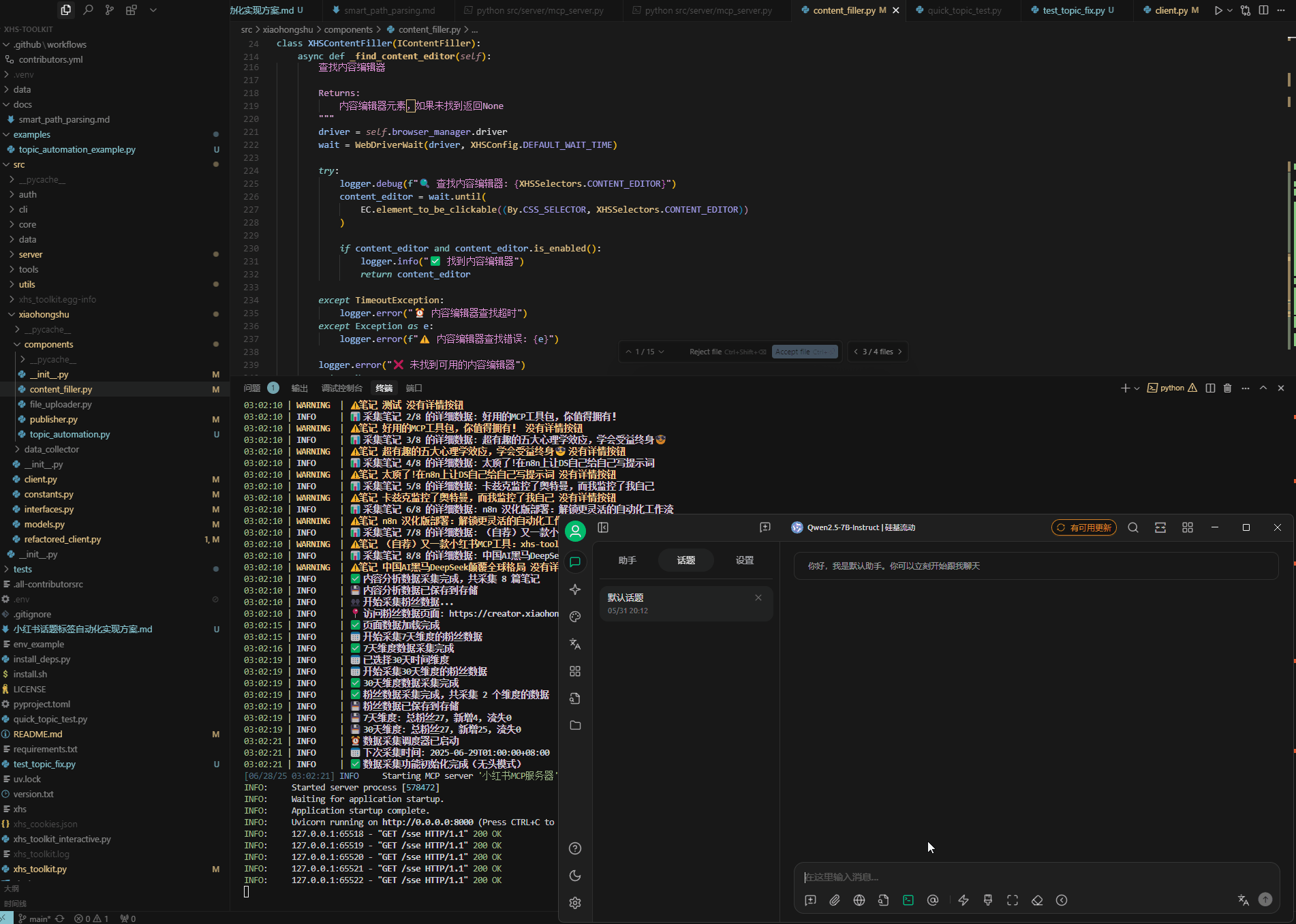Open the agents sparkle icon in chat sidebar
Viewport: 1296px width, 924px height.
pyautogui.click(x=575, y=589)
